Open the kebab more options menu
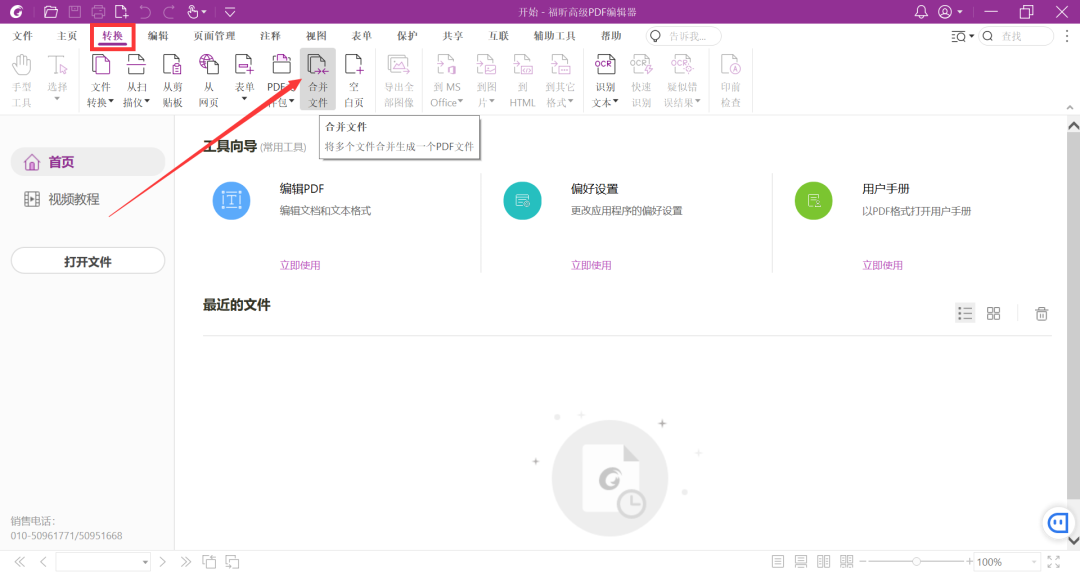1080x573 pixels. pyautogui.click(x=1067, y=36)
